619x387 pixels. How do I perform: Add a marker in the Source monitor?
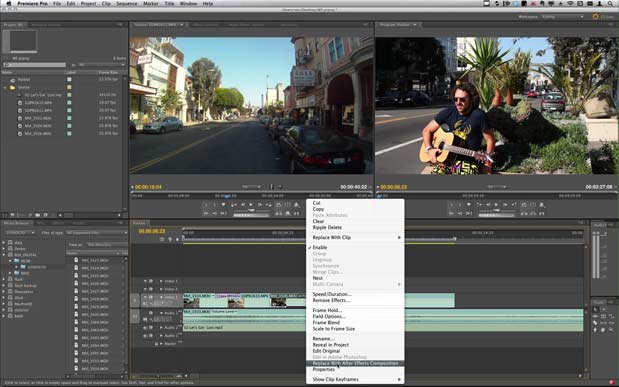click(223, 205)
